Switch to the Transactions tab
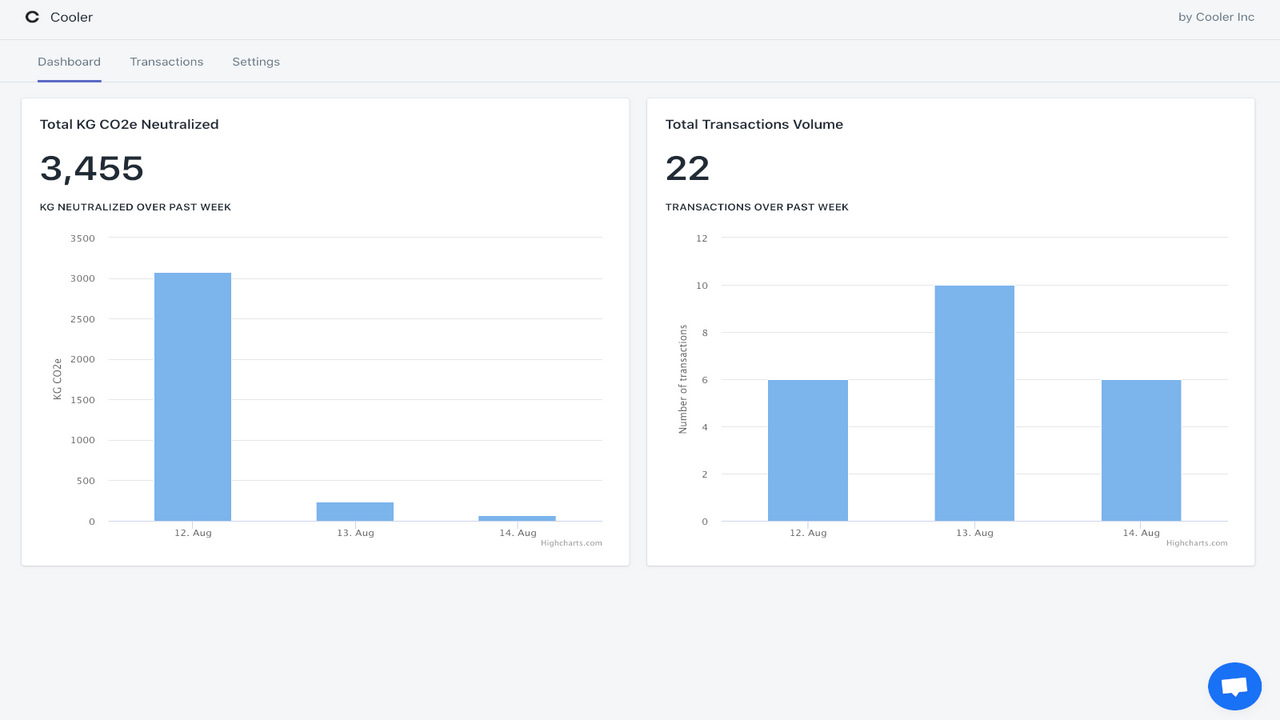The height and width of the screenshot is (720, 1280). 166,61
